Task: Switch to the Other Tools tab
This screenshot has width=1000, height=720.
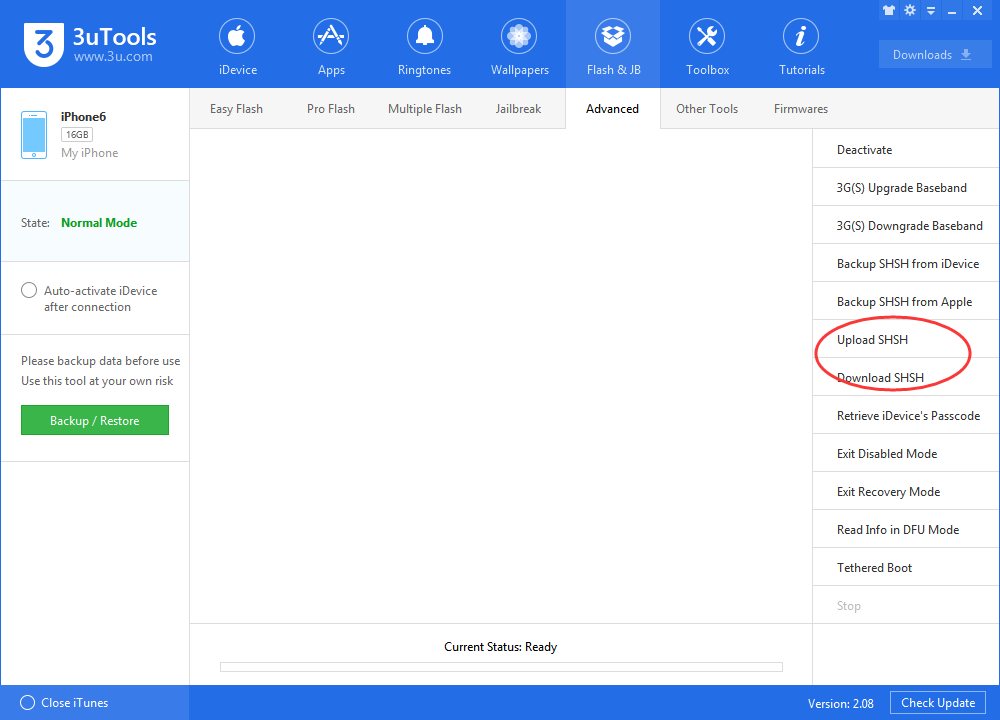Action: click(707, 109)
